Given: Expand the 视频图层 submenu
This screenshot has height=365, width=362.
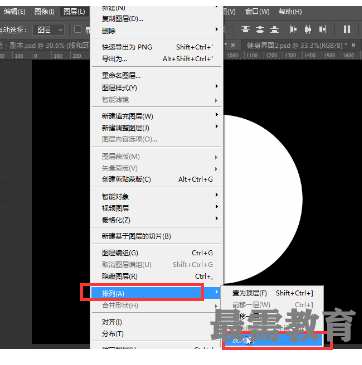Looking at the screenshot, I should click(x=157, y=208).
